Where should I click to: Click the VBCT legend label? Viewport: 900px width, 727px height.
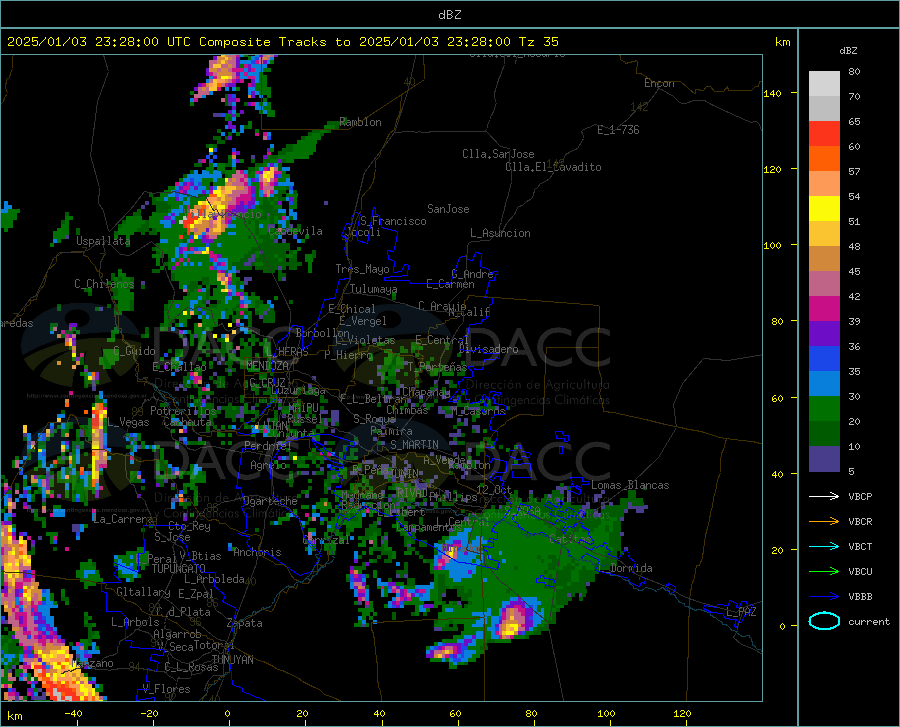860,546
